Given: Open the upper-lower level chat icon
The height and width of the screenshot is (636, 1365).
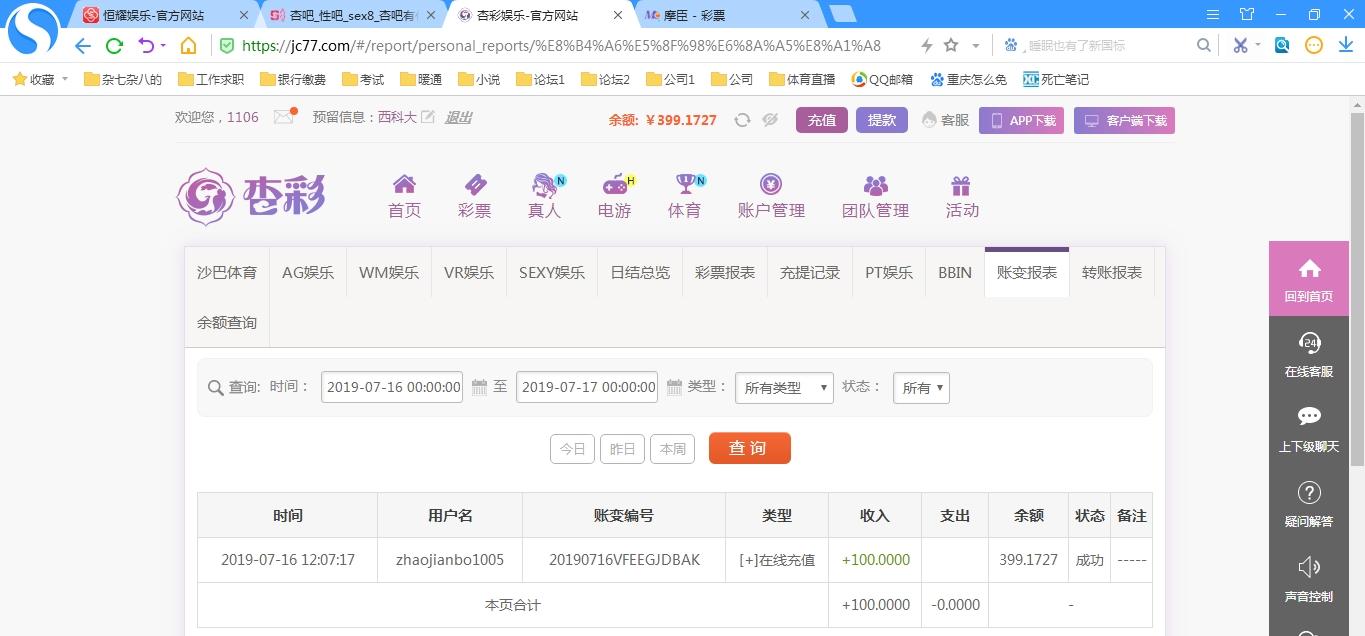Looking at the screenshot, I should click(1309, 417).
